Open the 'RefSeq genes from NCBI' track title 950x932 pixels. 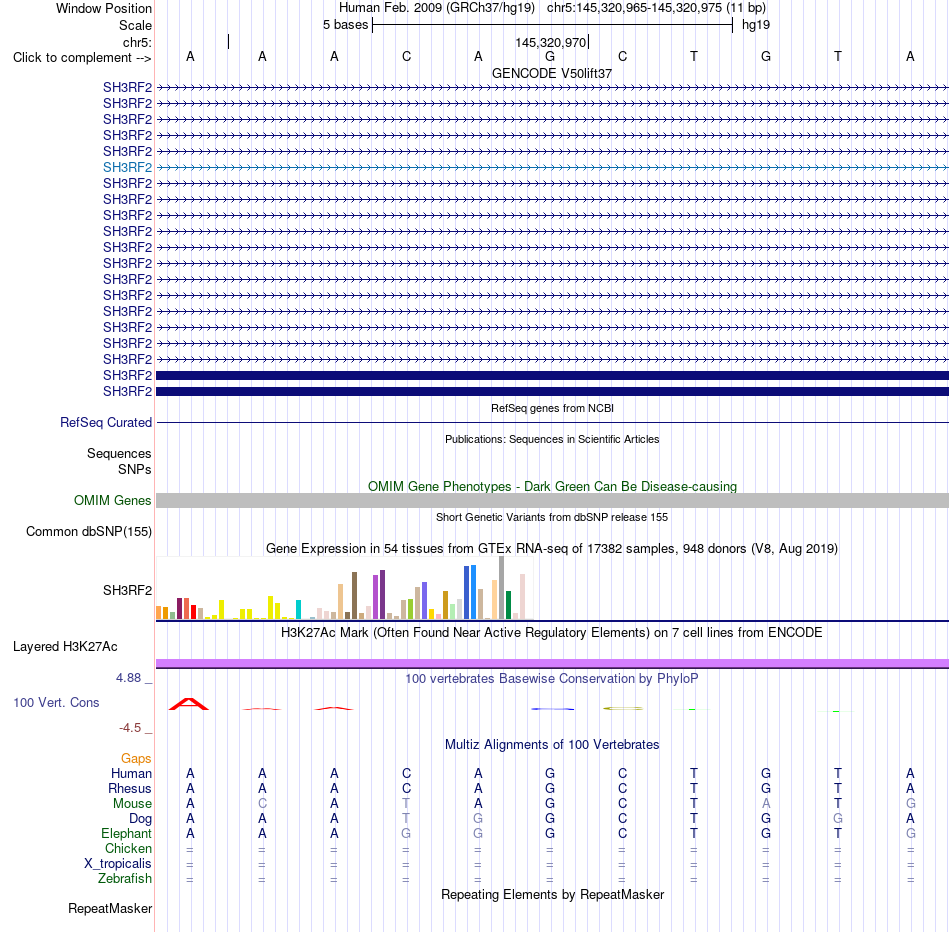click(x=552, y=408)
